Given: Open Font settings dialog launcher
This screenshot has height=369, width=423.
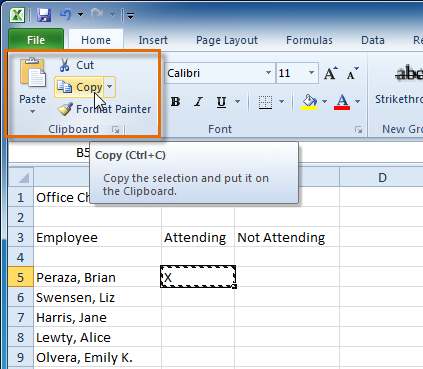Looking at the screenshot, I should (358, 129).
